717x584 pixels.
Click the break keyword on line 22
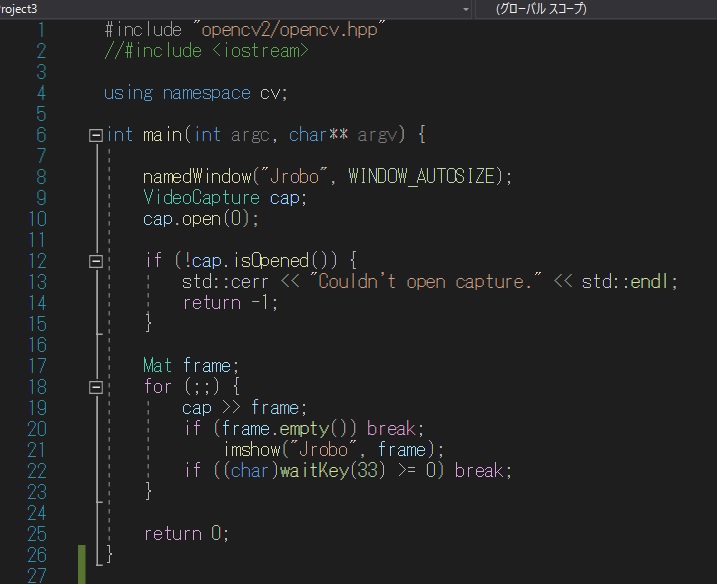click(x=478, y=471)
